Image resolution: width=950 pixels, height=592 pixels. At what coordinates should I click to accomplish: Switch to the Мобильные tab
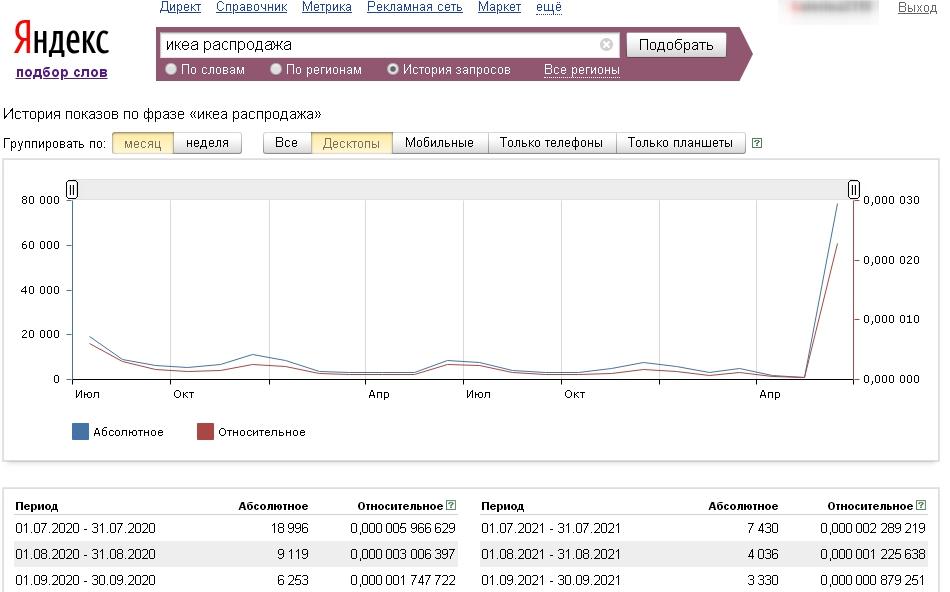439,143
